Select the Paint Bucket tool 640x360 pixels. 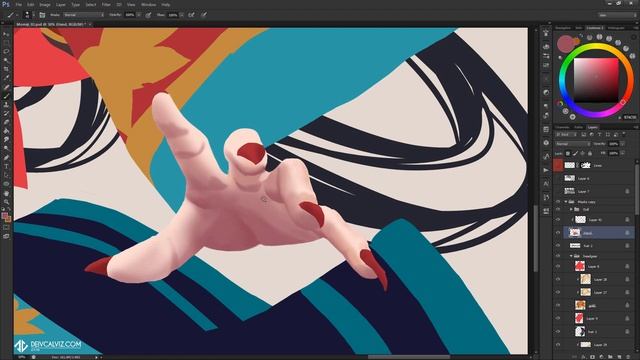pyautogui.click(x=6, y=131)
